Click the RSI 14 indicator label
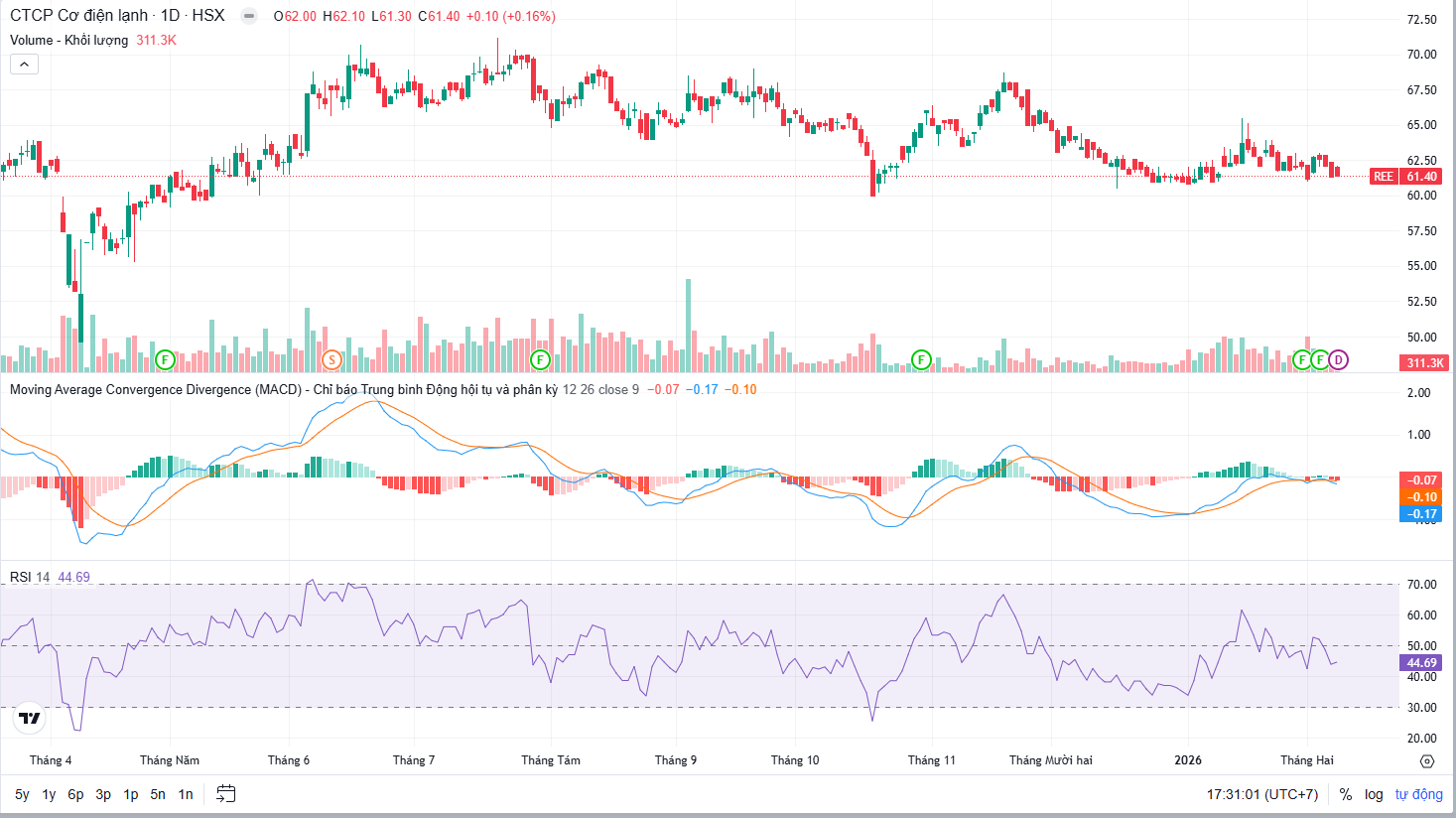This screenshot has height=818, width=1456. coord(30,577)
